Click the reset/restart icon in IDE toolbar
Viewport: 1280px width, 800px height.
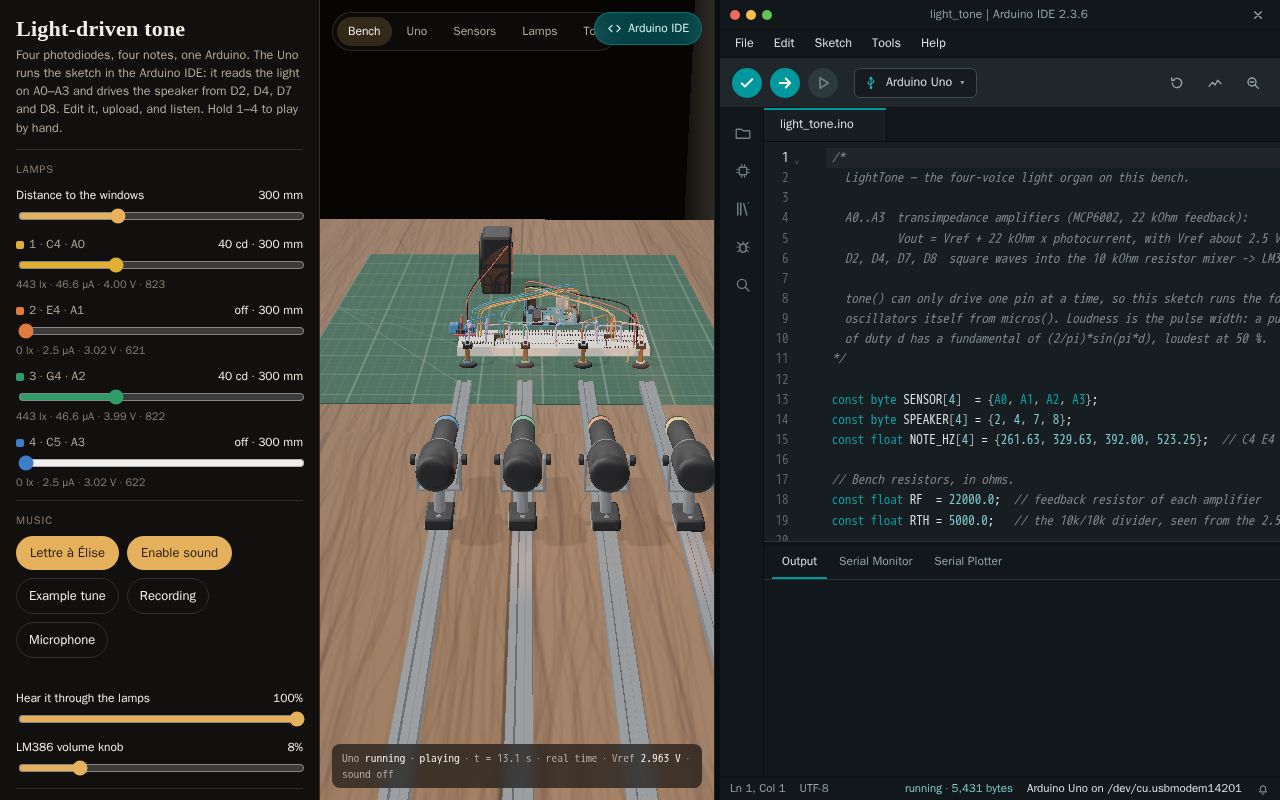click(x=1177, y=83)
